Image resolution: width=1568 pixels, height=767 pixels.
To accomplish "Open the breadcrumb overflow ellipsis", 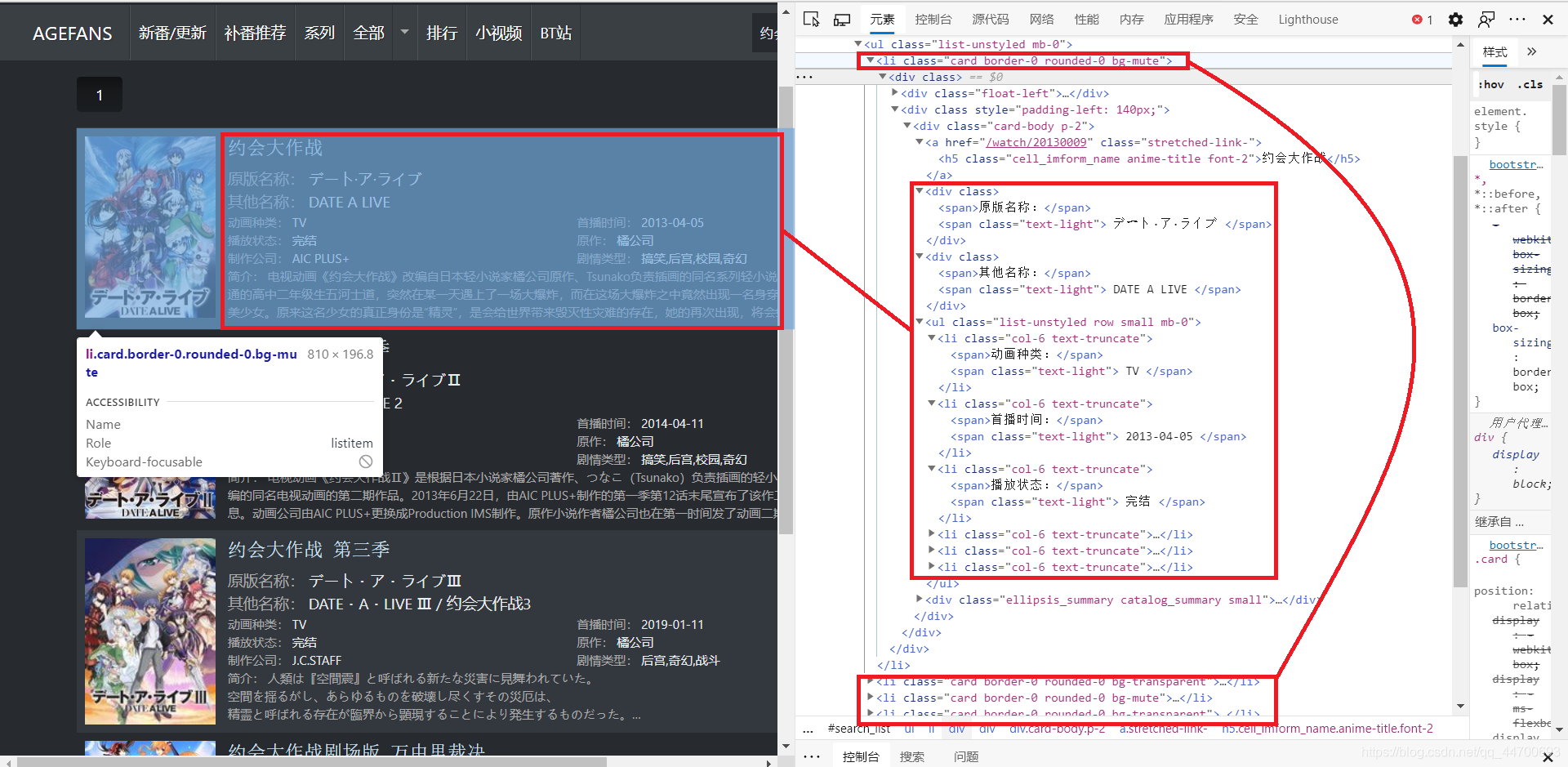I will coord(808,729).
